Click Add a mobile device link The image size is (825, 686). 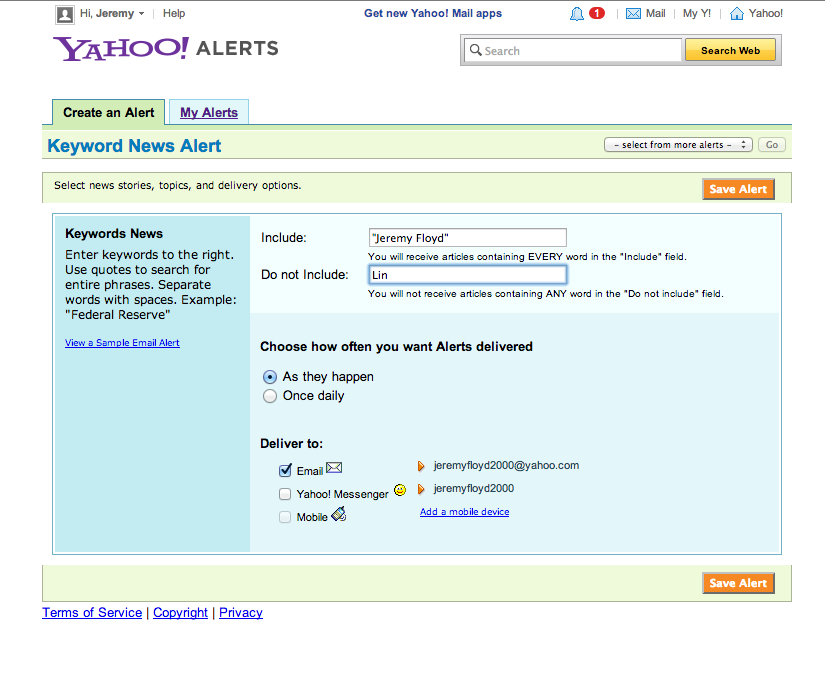pos(465,511)
